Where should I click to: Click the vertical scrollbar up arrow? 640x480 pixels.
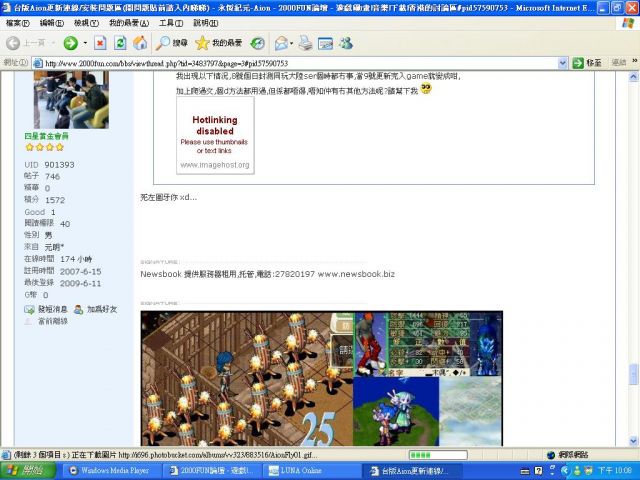[x=633, y=77]
